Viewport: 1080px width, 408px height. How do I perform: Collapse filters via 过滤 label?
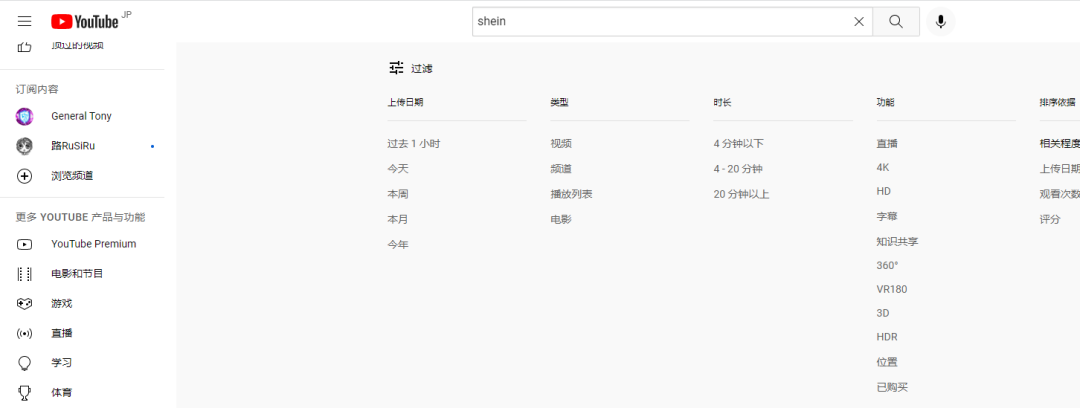pyautogui.click(x=422, y=68)
